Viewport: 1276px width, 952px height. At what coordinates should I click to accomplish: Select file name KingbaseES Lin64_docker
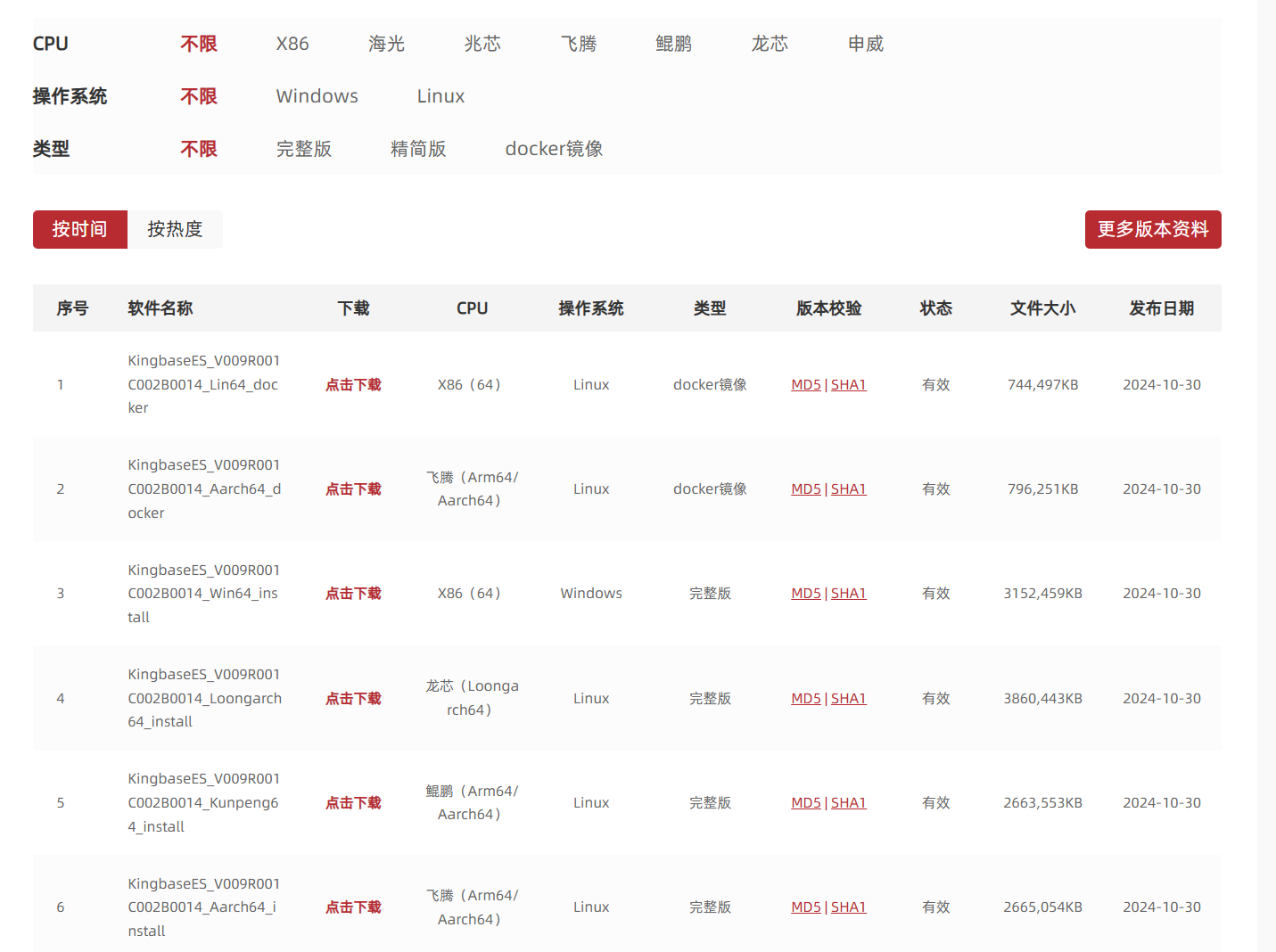pos(204,384)
